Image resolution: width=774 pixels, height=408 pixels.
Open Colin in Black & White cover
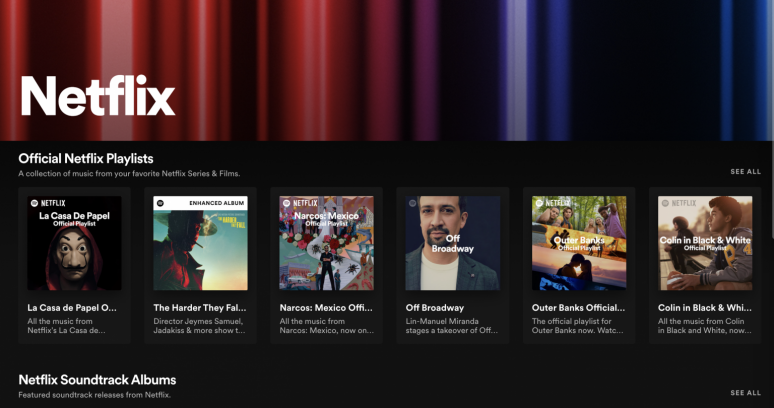pyautogui.click(x=704, y=243)
